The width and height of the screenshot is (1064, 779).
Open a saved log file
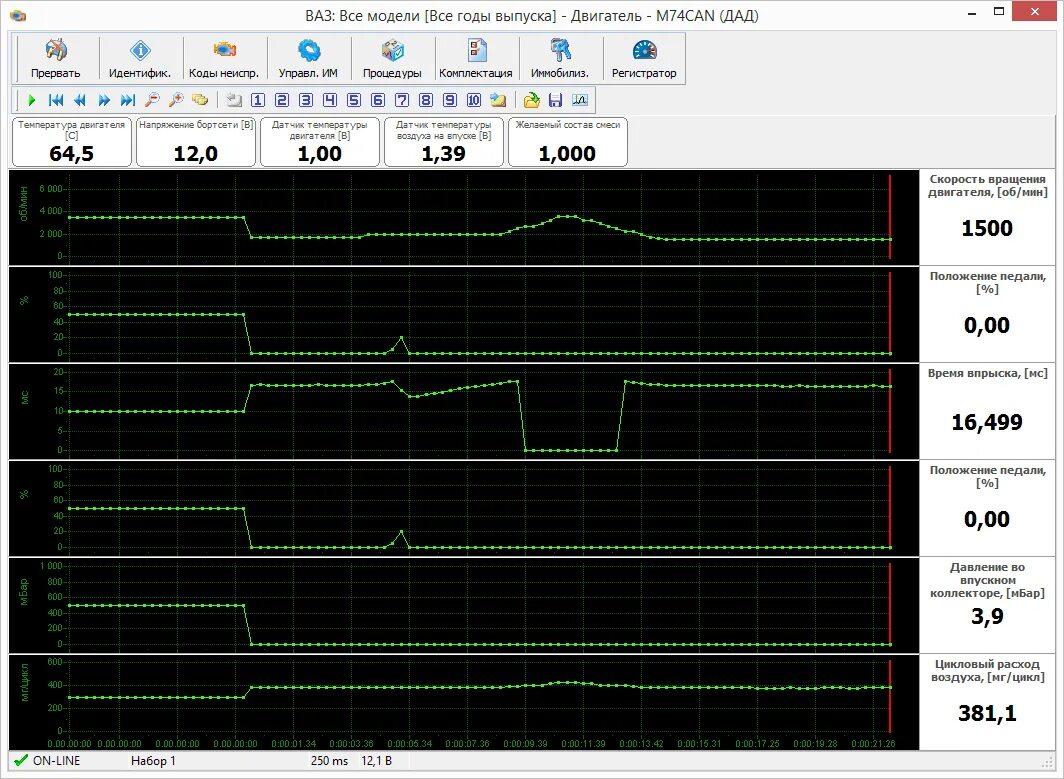pyautogui.click(x=531, y=100)
